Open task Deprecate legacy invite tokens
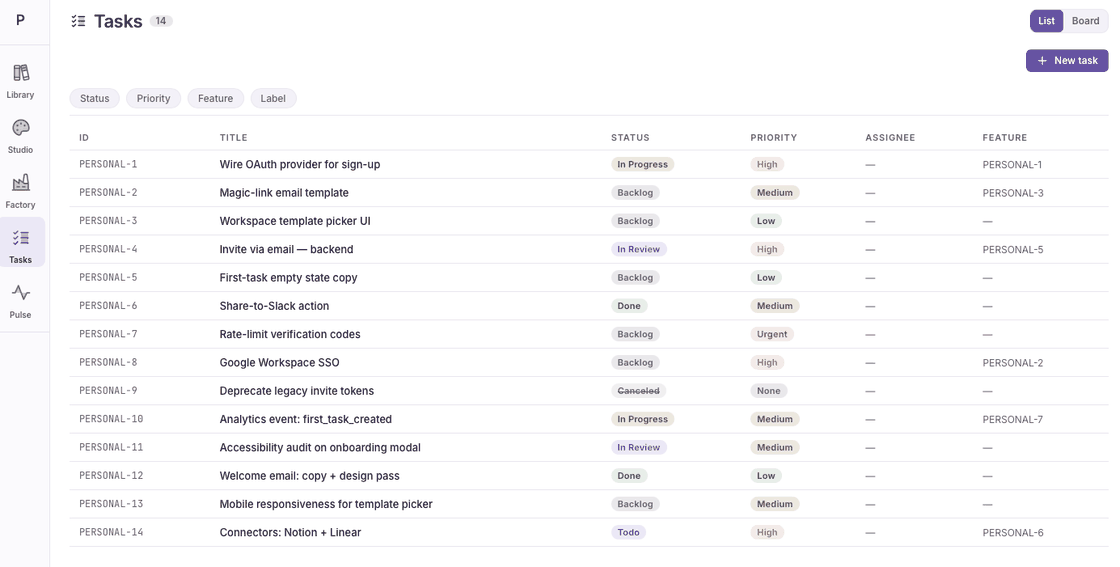 tap(296, 391)
